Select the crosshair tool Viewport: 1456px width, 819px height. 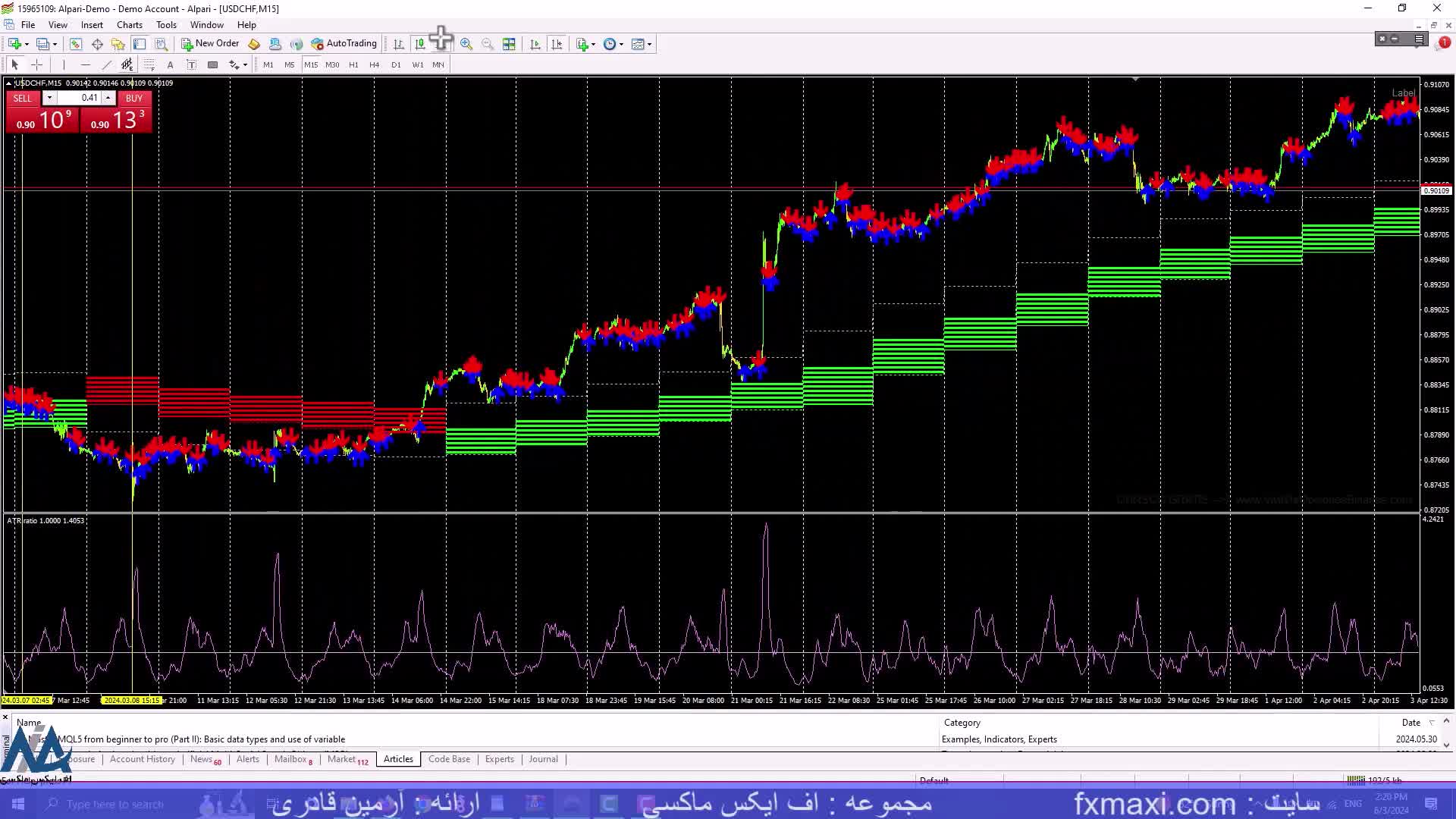coord(36,64)
